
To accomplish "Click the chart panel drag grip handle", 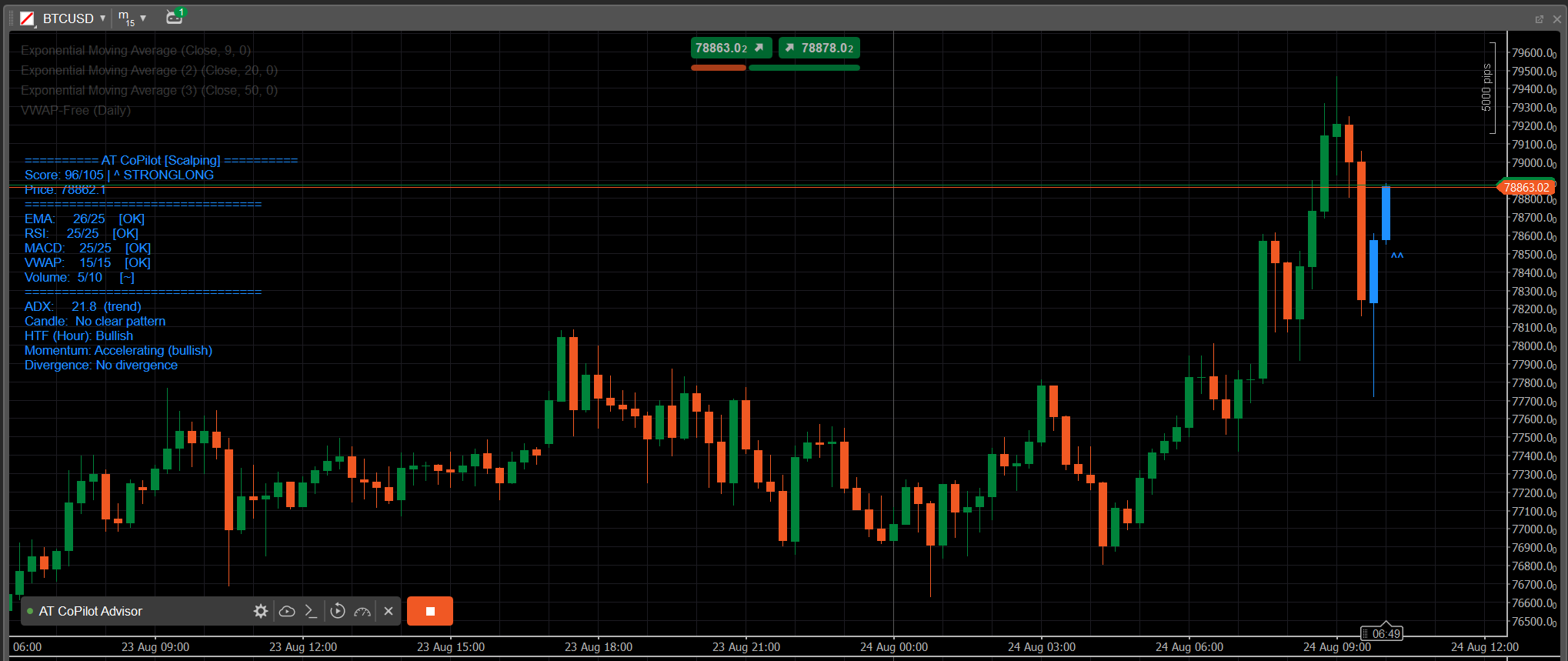I will click(12, 18).
